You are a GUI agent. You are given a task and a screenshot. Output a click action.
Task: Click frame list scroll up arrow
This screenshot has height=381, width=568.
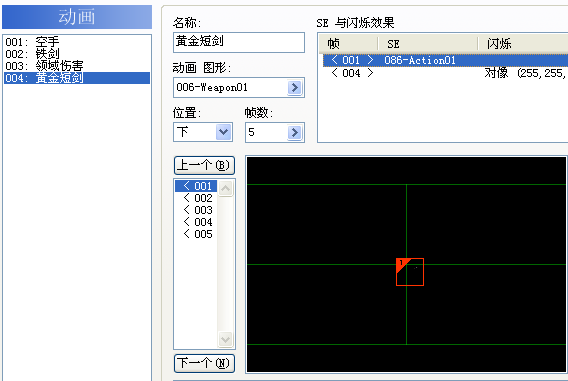225,188
